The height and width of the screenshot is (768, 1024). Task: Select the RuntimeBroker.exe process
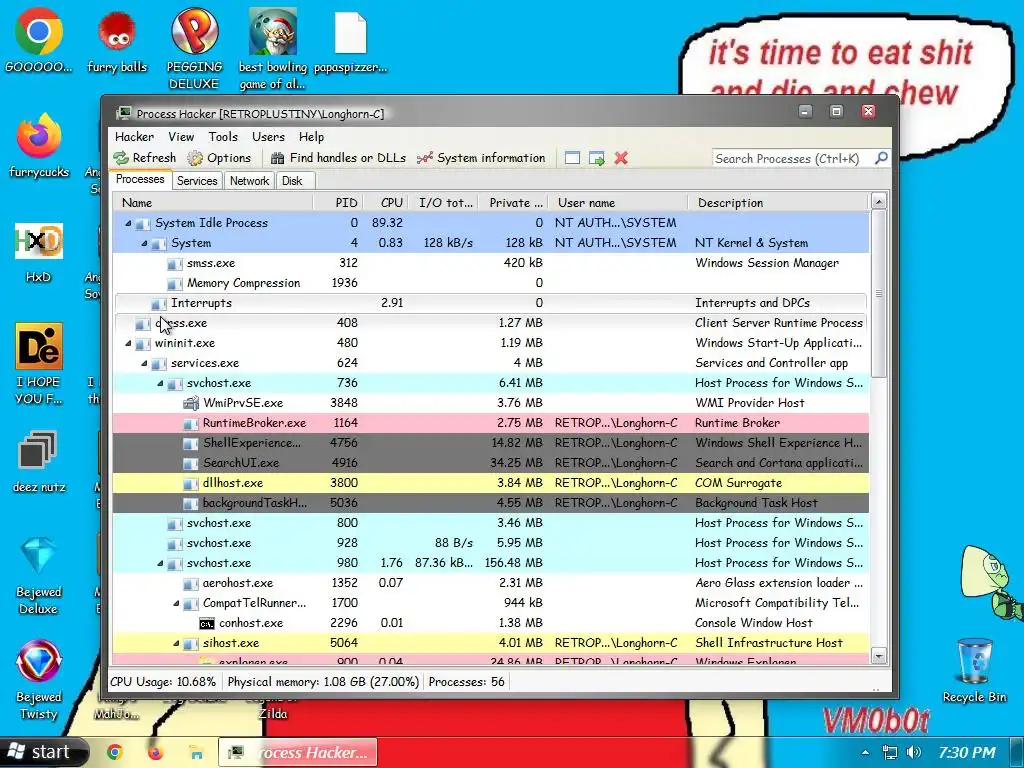(491, 423)
